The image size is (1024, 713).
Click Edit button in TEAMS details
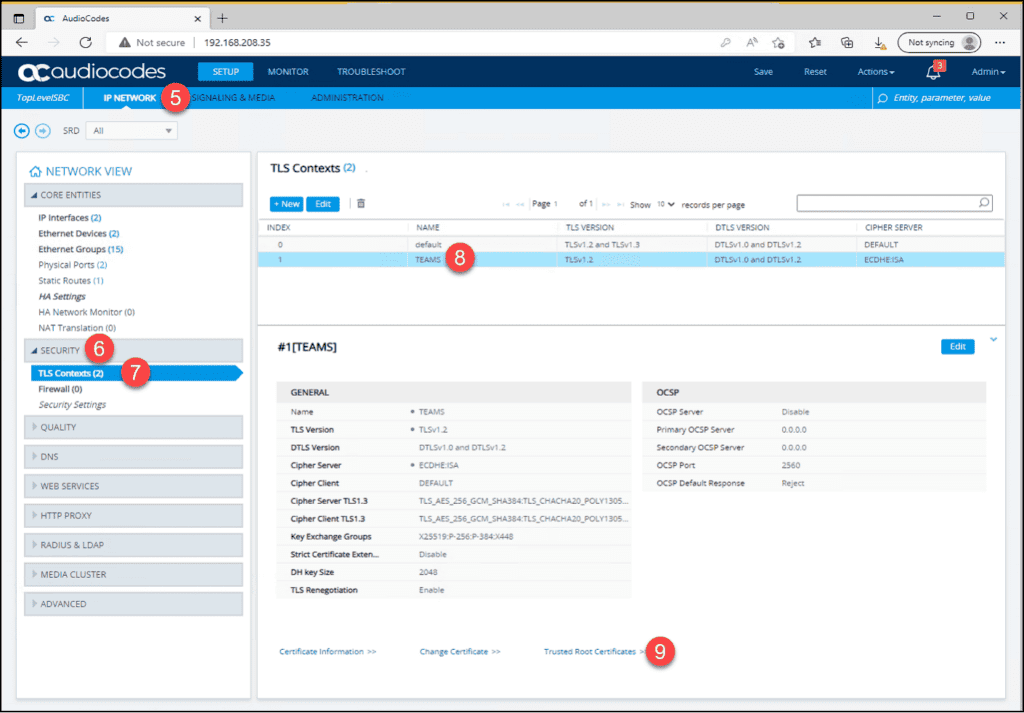[x=957, y=347]
